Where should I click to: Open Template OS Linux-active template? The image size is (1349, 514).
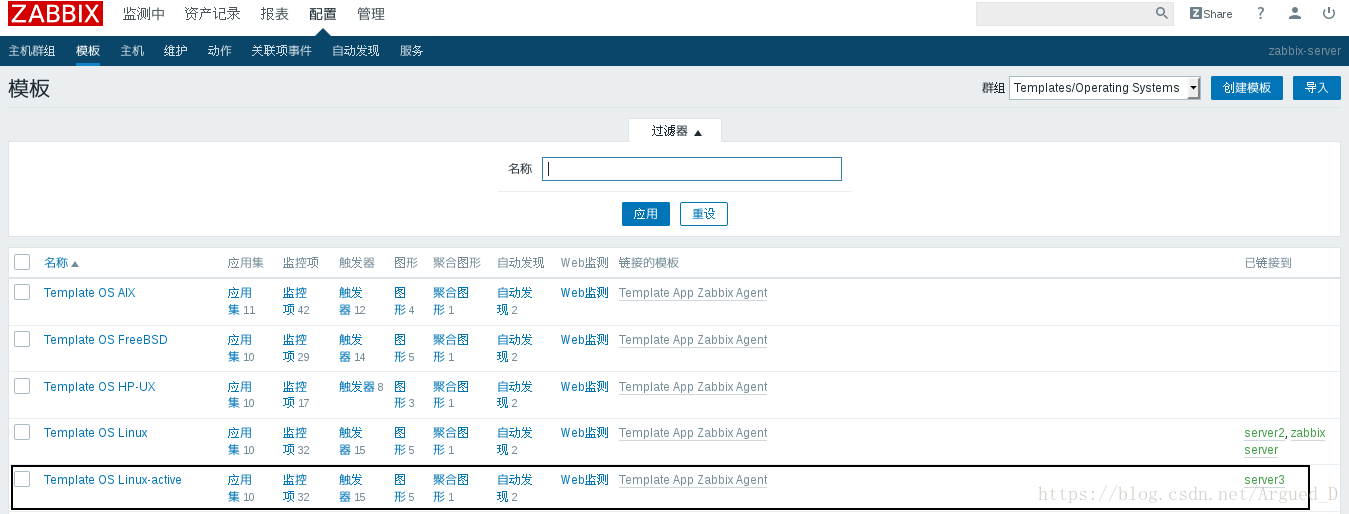point(113,480)
